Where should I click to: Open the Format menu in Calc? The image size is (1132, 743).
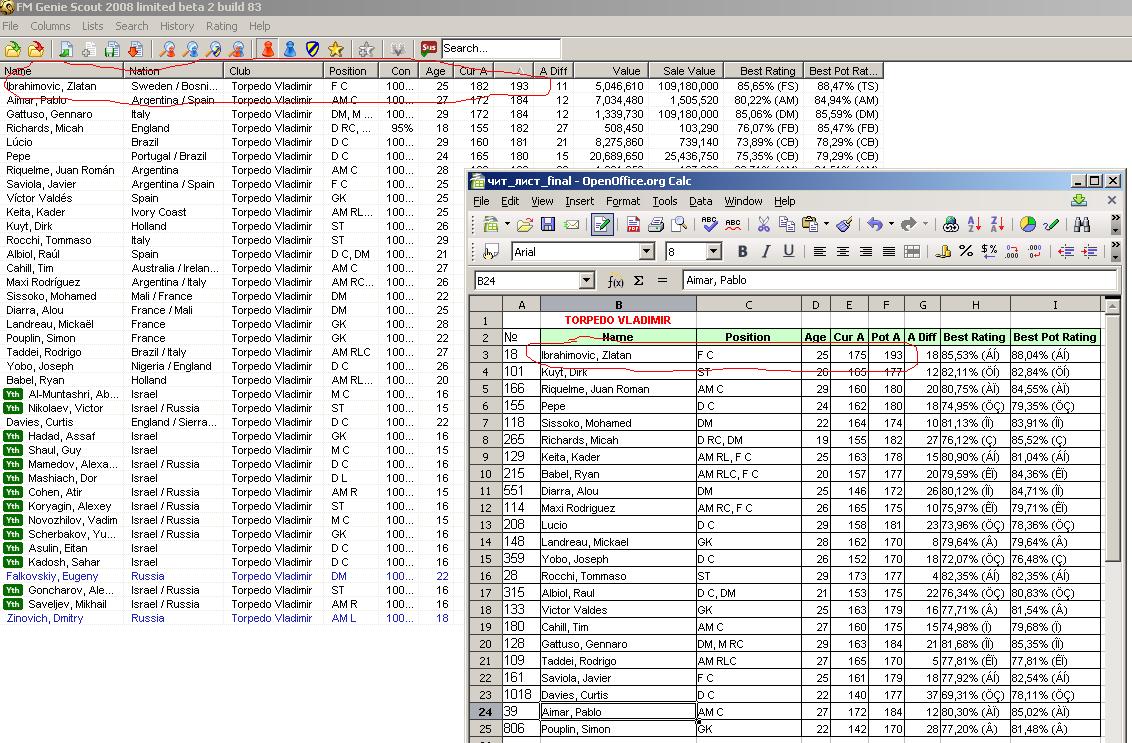[622, 201]
